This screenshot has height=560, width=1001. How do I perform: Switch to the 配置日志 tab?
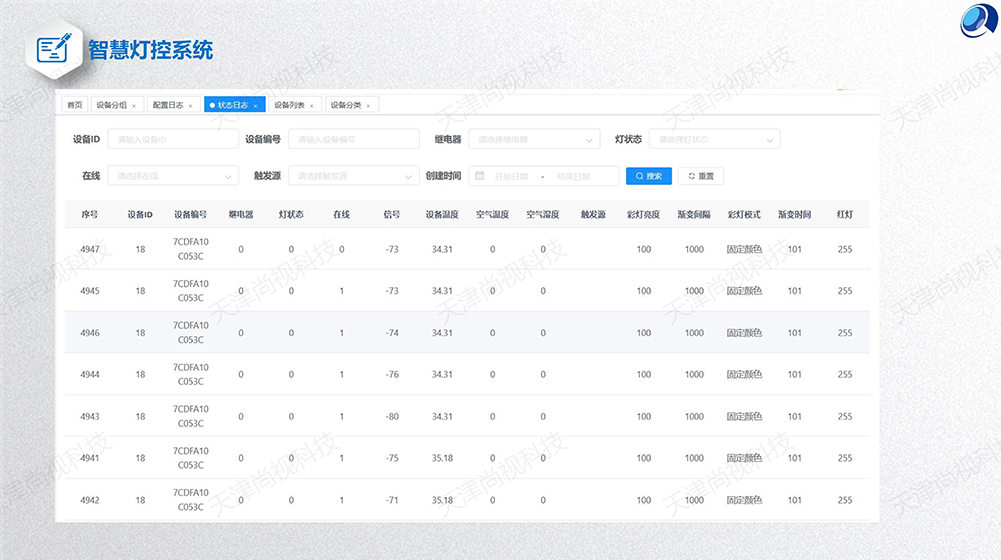[167, 105]
